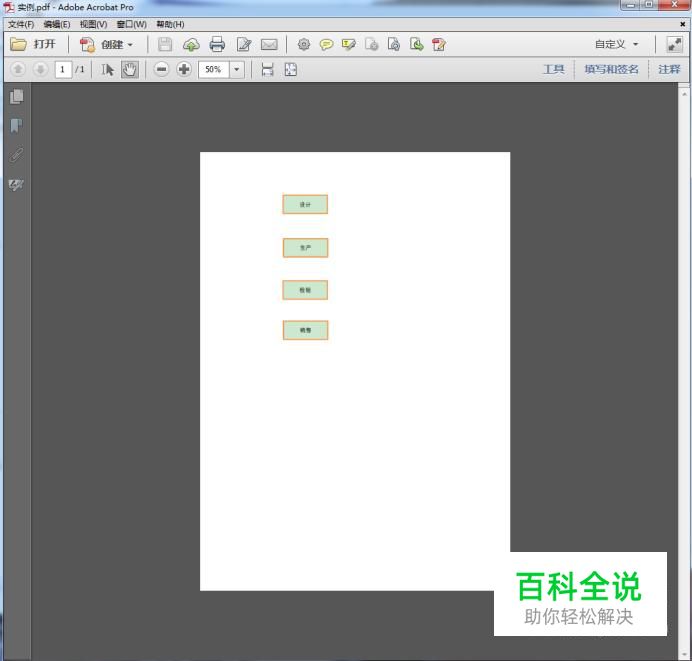
Task: Open the Bookmarks panel
Action: coord(16,126)
